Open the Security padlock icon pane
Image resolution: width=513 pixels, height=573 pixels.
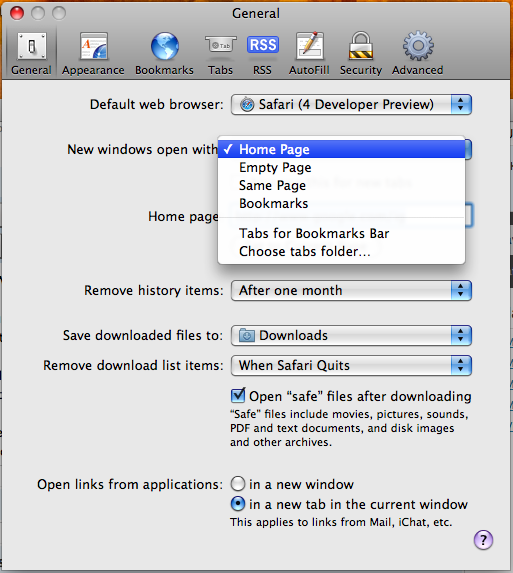pos(361,46)
